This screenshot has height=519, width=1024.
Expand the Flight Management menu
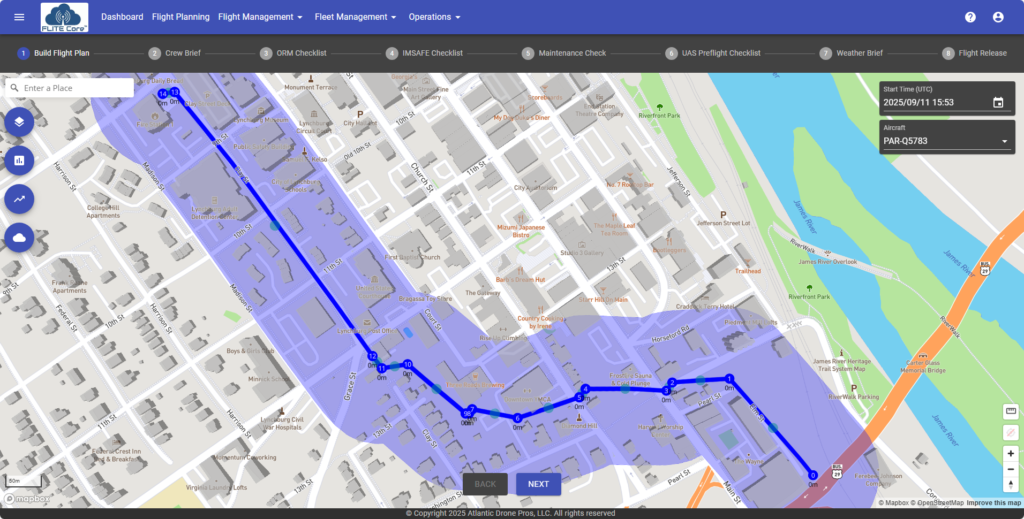260,17
